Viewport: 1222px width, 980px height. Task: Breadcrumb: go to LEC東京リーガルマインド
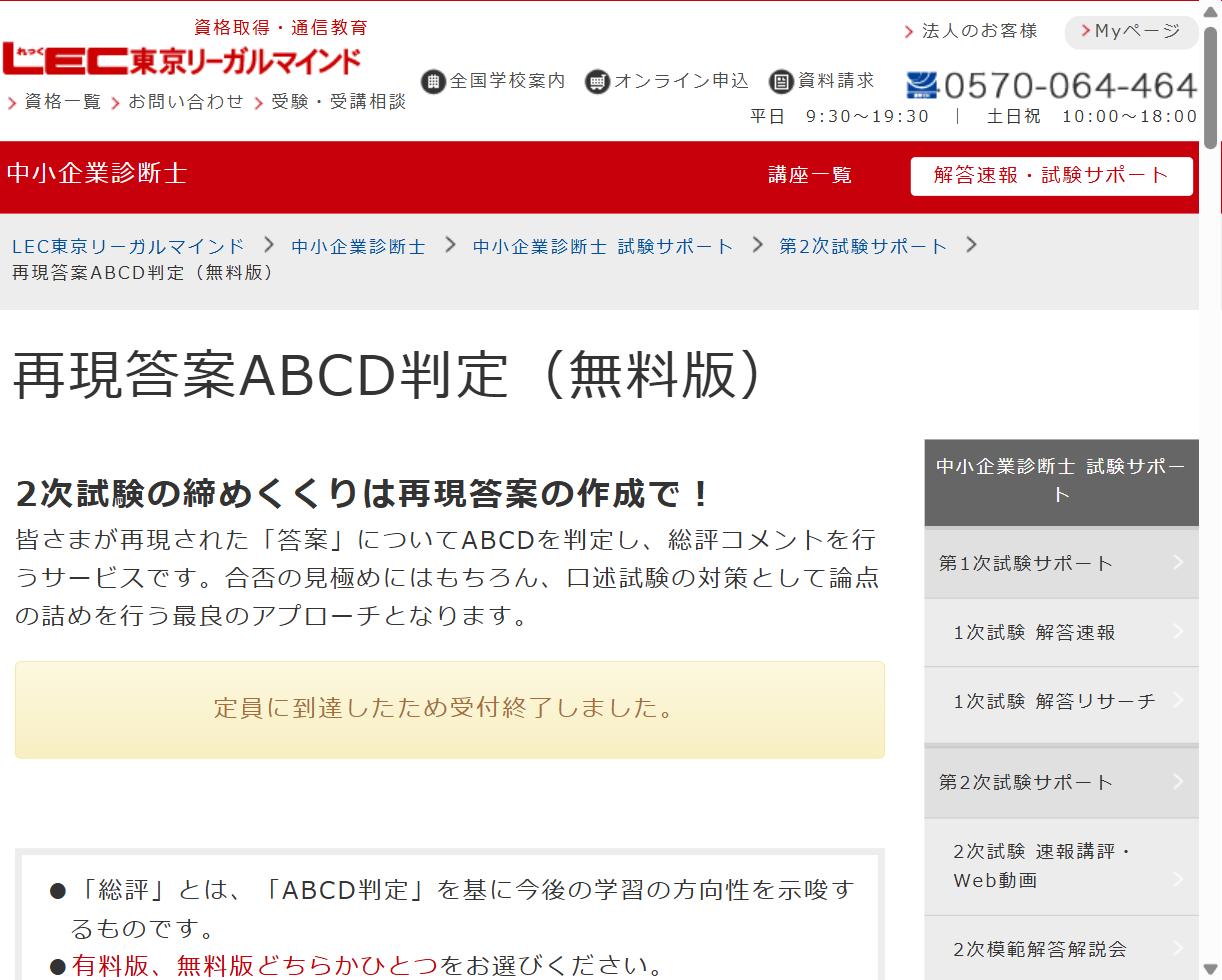click(x=128, y=246)
